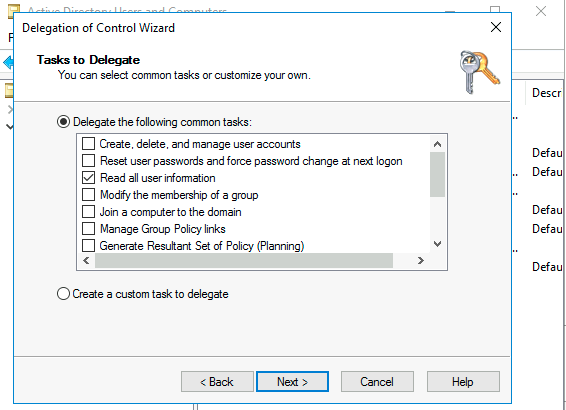
Task: Choose Create a custom task to delegate
Action: pyautogui.click(x=63, y=293)
